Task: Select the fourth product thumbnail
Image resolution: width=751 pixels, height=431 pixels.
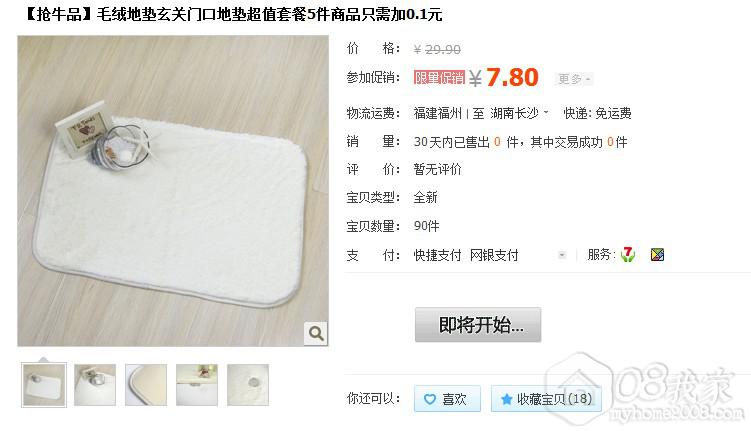Action: click(x=197, y=385)
